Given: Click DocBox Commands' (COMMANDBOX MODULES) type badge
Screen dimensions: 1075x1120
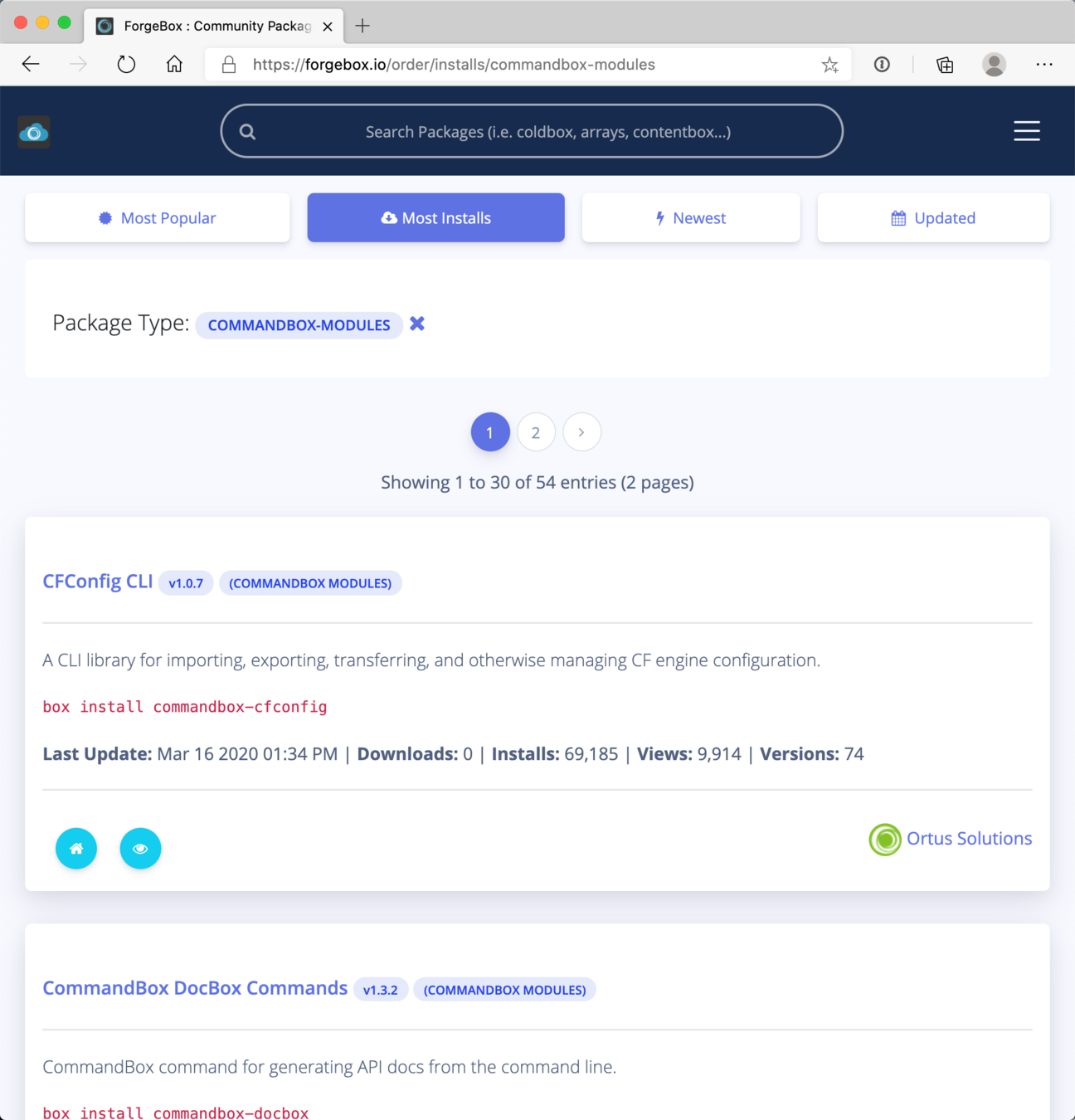Looking at the screenshot, I should [504, 990].
